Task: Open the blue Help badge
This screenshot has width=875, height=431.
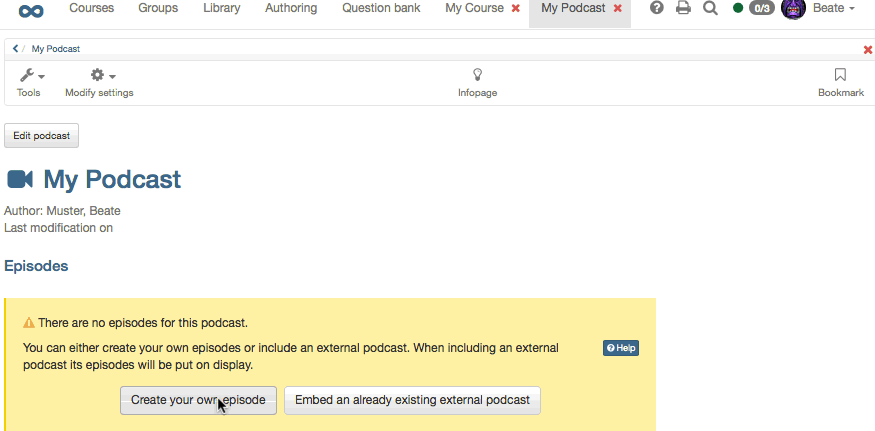Action: point(620,348)
